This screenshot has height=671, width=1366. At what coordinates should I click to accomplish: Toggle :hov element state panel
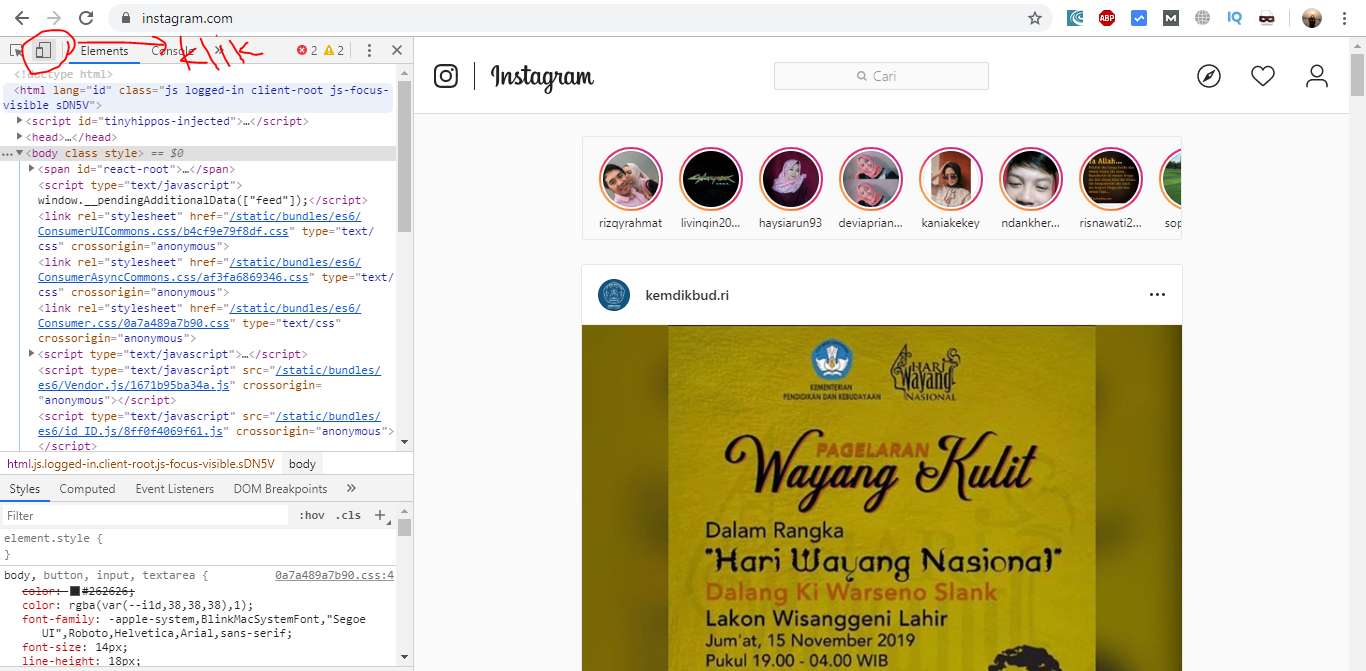pyautogui.click(x=312, y=516)
